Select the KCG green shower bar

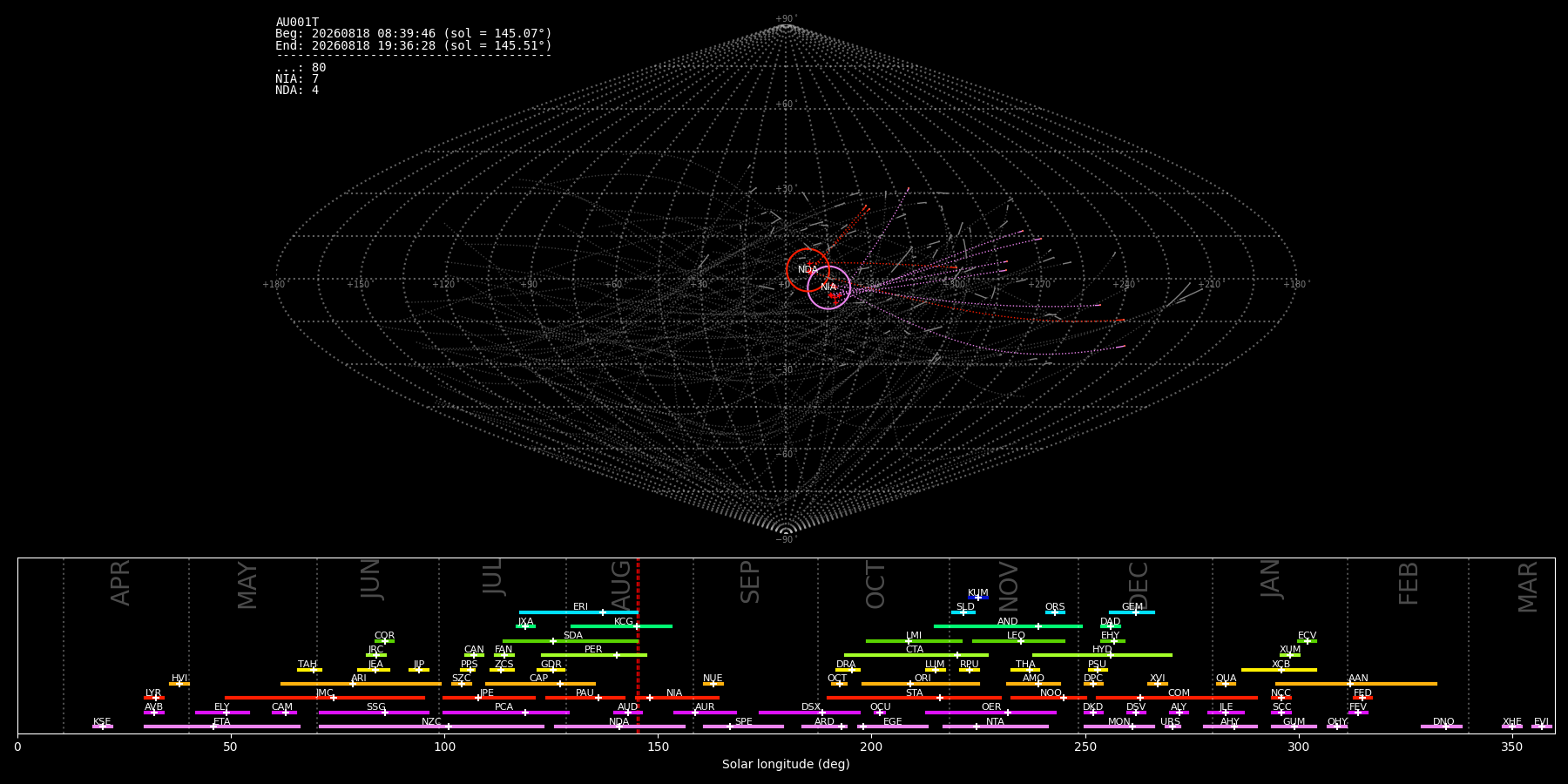pos(621,626)
